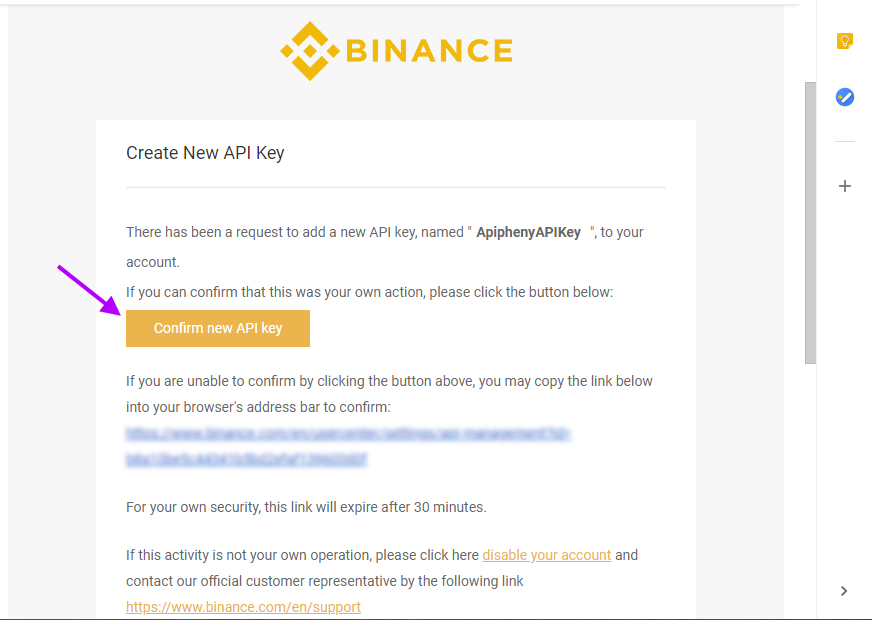This screenshot has height=621, width=872.
Task: Click the BINANCE wordmark text
Action: click(x=429, y=51)
